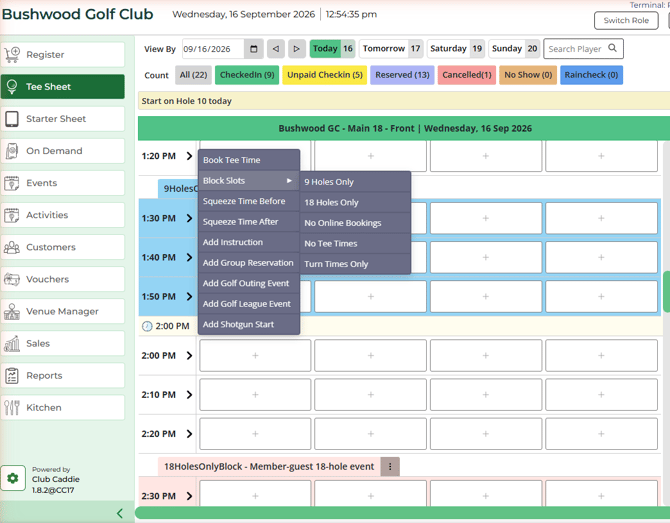The image size is (670, 523).
Task: Click the Venue Manager building icon
Action: pyautogui.click(x=12, y=311)
